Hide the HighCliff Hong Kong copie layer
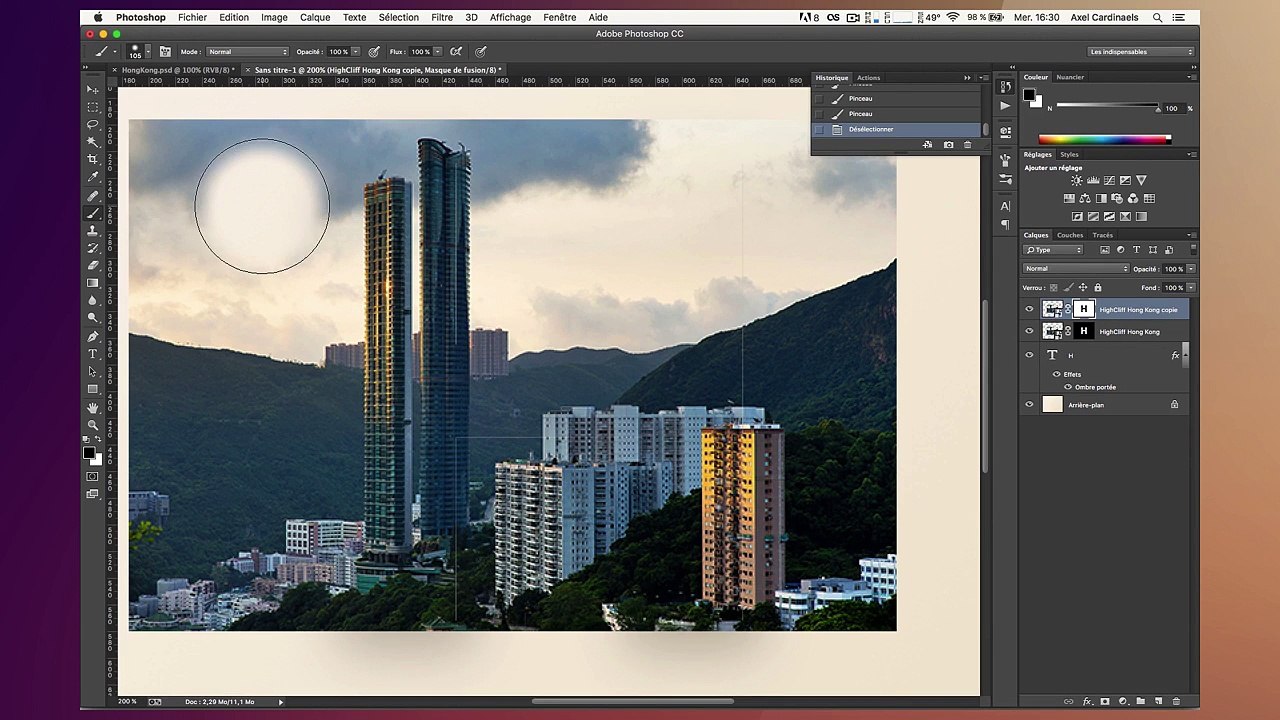 pyautogui.click(x=1029, y=309)
